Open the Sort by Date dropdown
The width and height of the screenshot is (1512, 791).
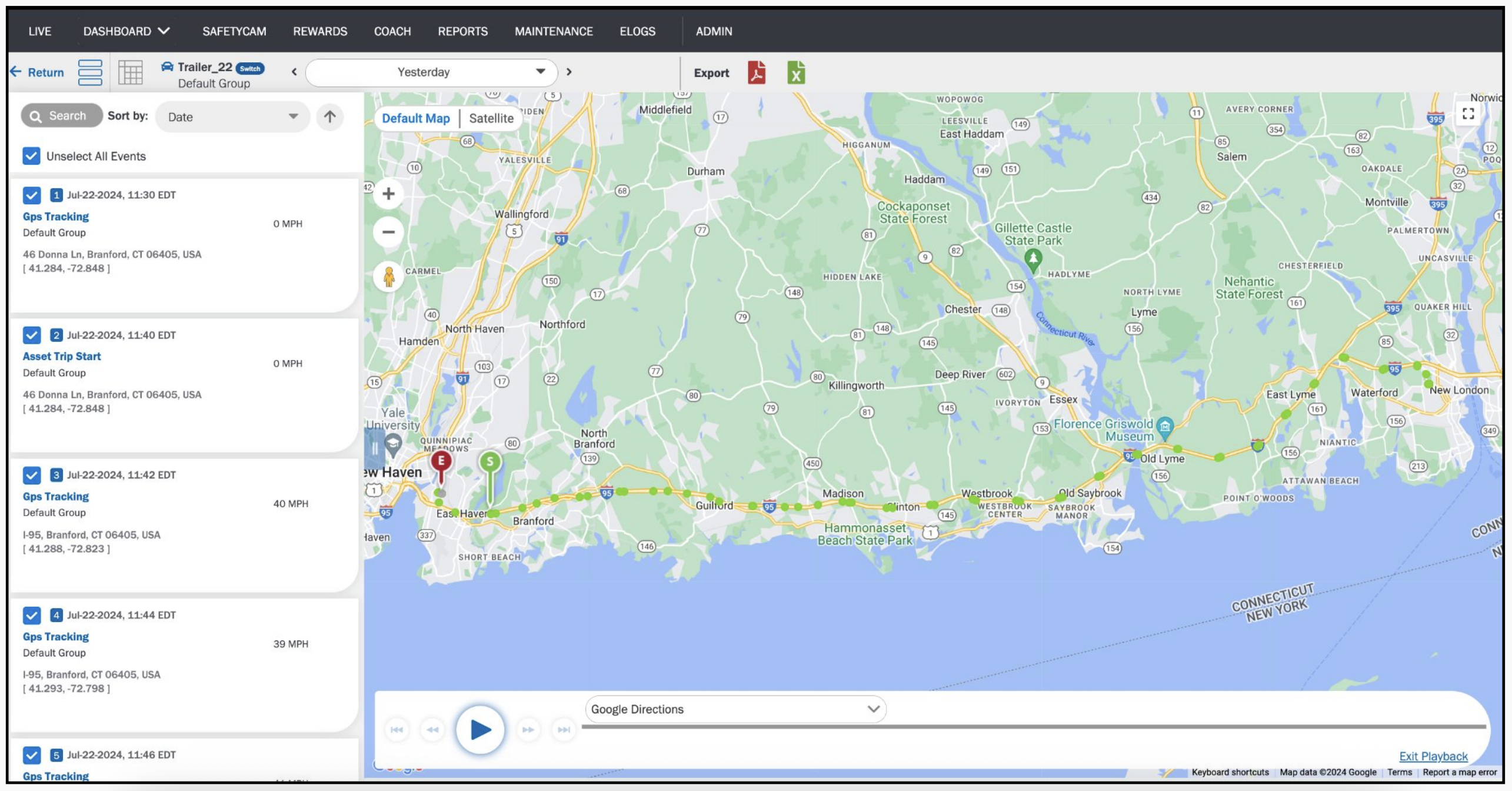[233, 117]
